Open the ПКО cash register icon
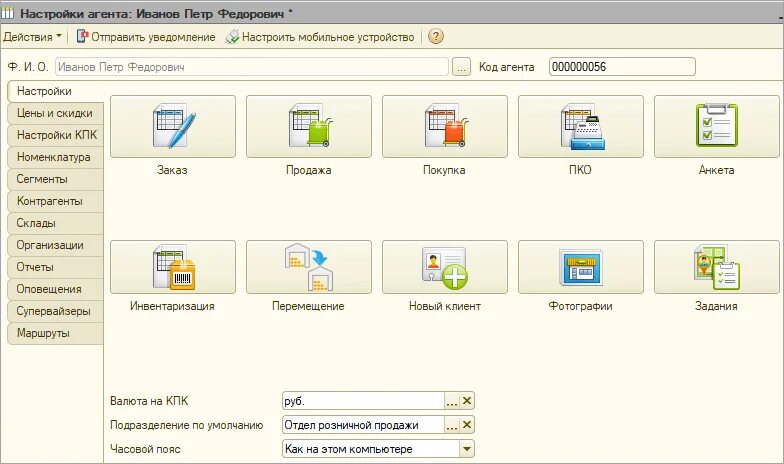This screenshot has height=464, width=784. tap(580, 126)
